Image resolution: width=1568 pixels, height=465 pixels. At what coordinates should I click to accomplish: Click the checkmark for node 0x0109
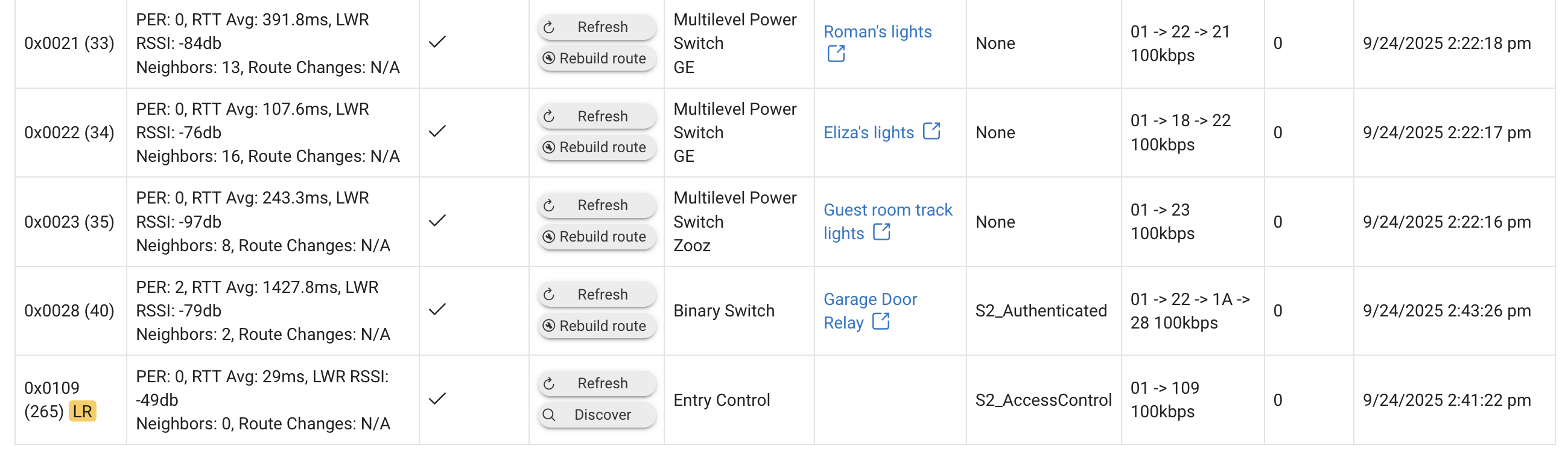point(437,399)
